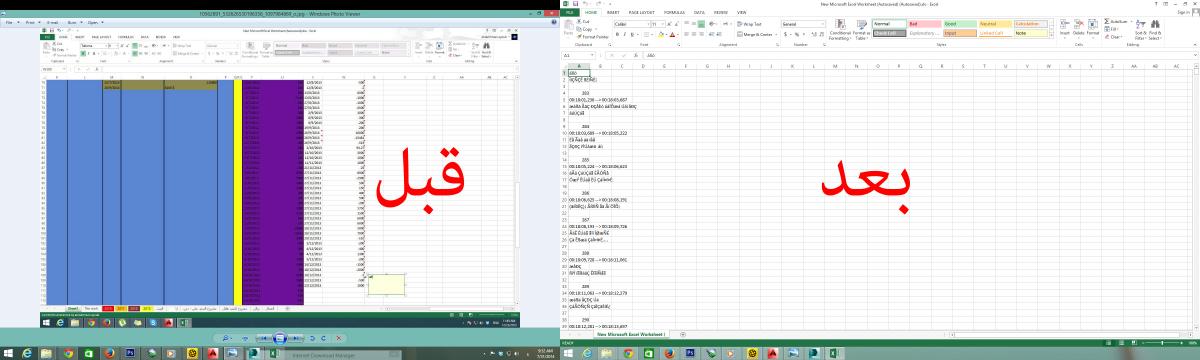1200x360 pixels.
Task: Click the Insert cells icon
Action: click(1064, 29)
